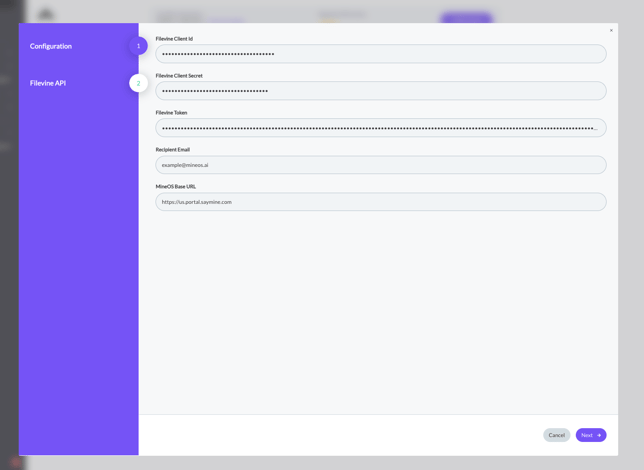Screen dimensions: 644x470
Task: Focus the Filevine Token field
Action: point(381,128)
